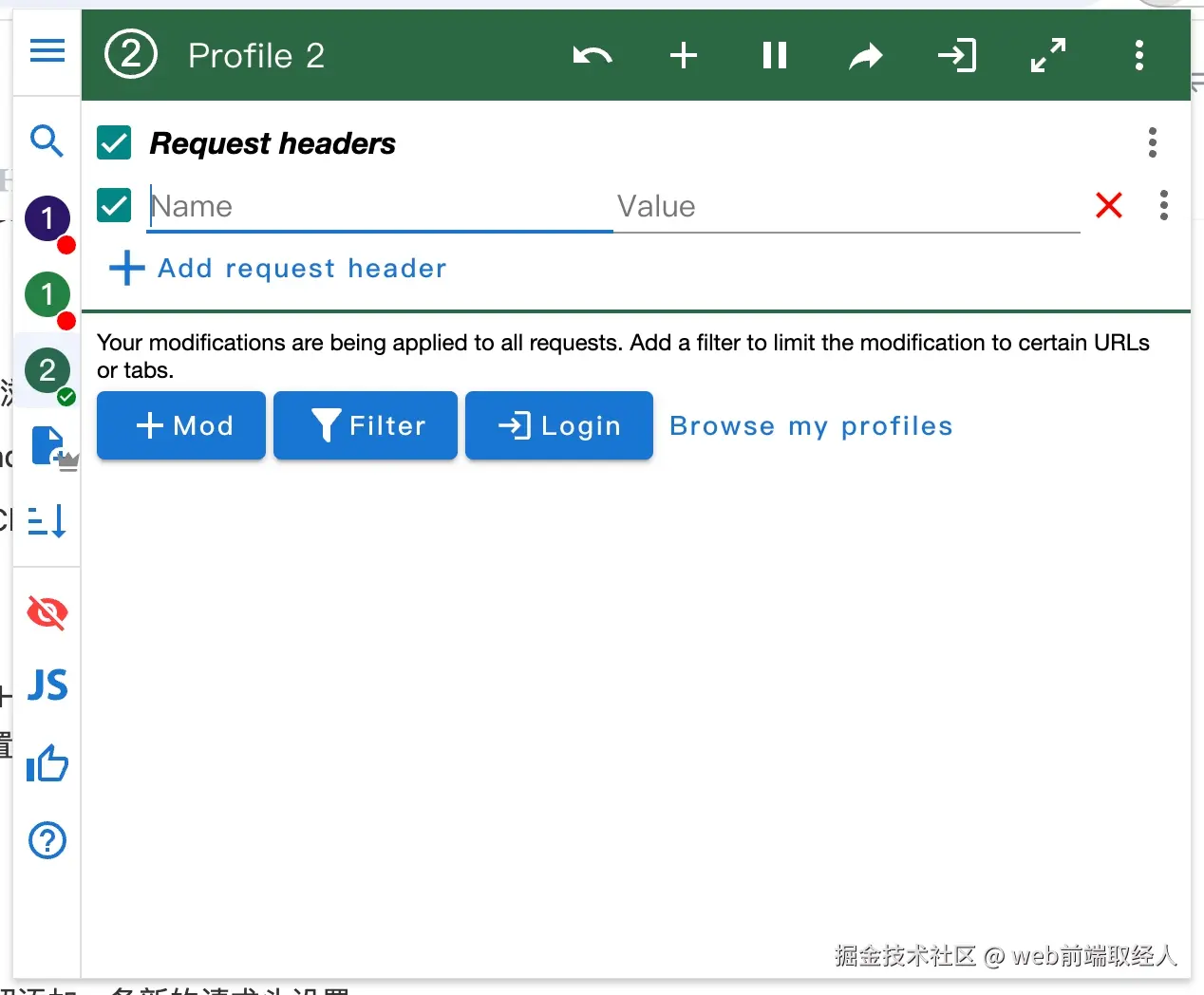
Task: Select the green profile 1 circle
Action: pos(47,294)
